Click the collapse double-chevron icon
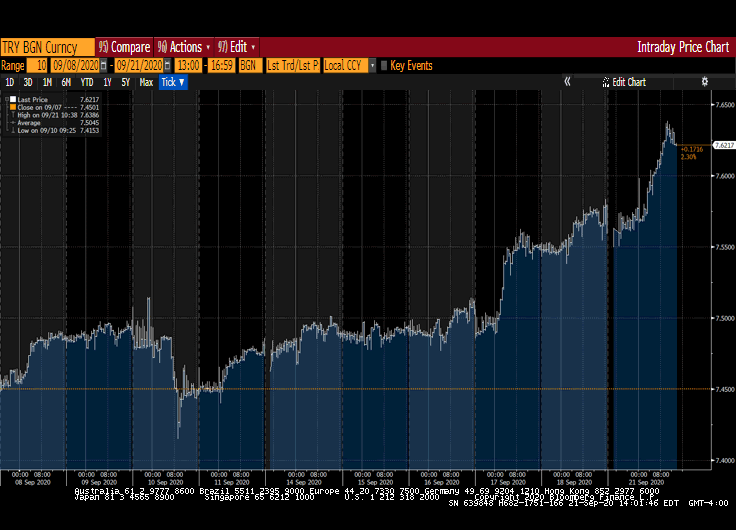The height and width of the screenshot is (530, 736). (568, 82)
